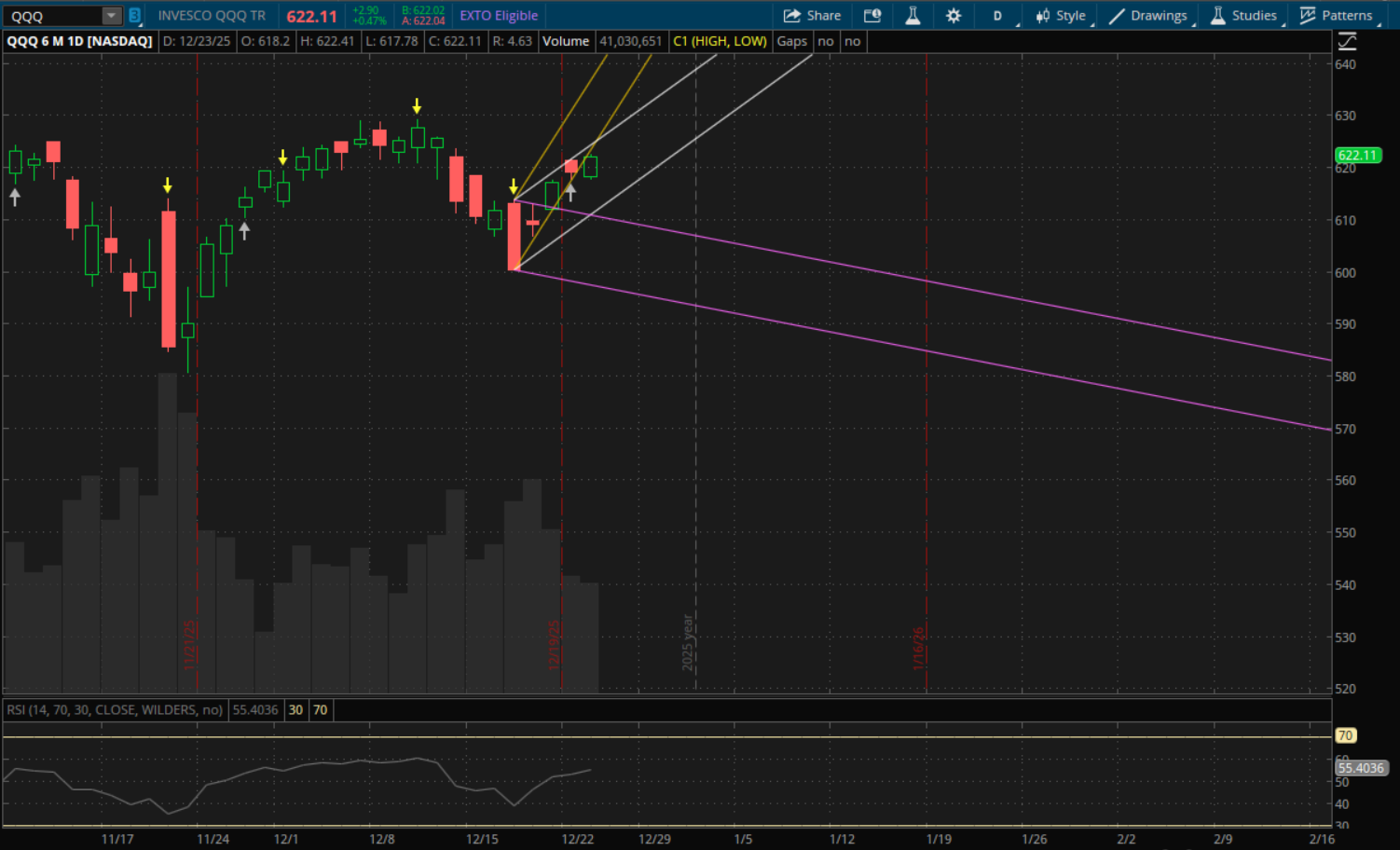The height and width of the screenshot is (850, 1400).
Task: Click the RSI 30 oversold level box
Action: click(x=295, y=710)
